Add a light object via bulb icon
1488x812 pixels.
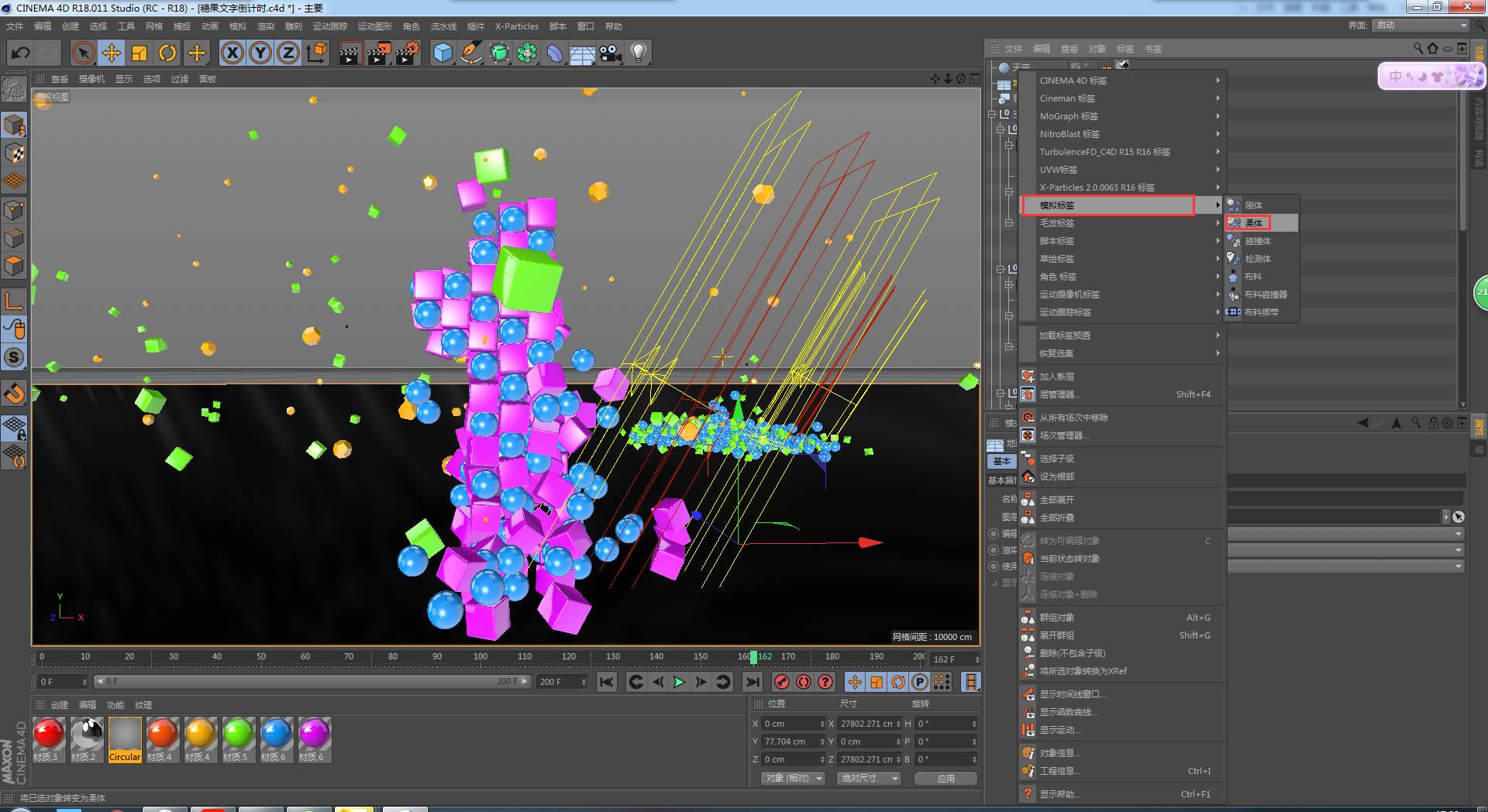pyautogui.click(x=638, y=53)
